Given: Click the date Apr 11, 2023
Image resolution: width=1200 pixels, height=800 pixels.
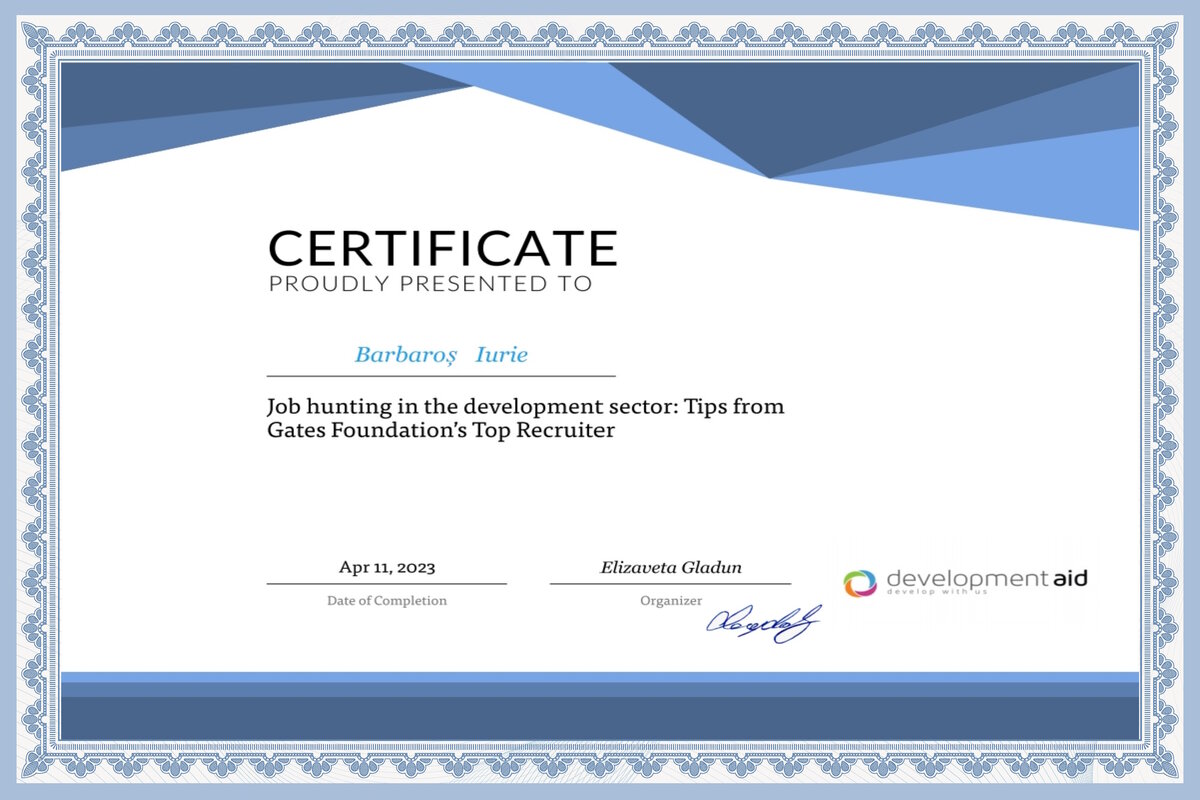Looking at the screenshot, I should [387, 567].
